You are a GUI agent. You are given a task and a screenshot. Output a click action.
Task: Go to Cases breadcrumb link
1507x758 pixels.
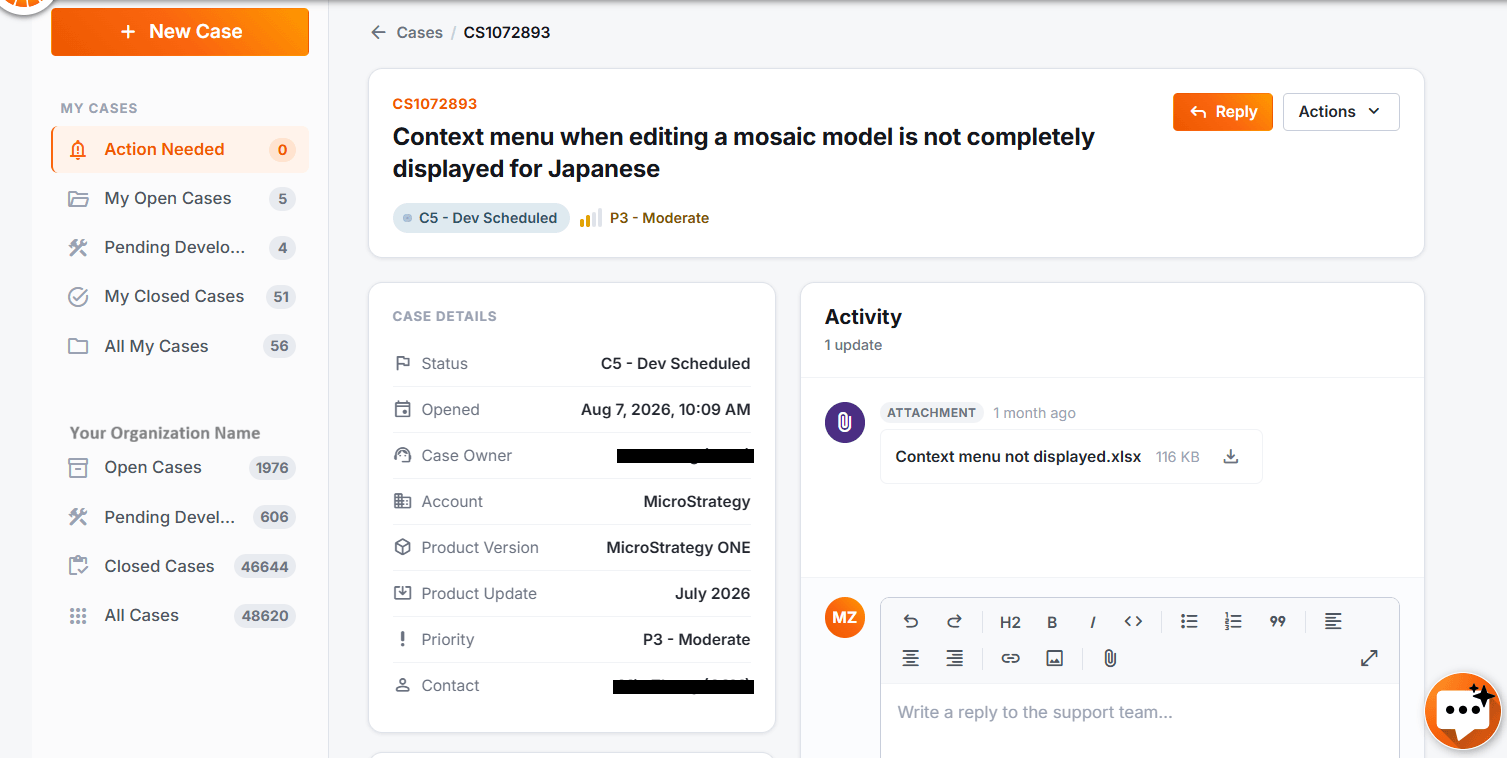(419, 33)
